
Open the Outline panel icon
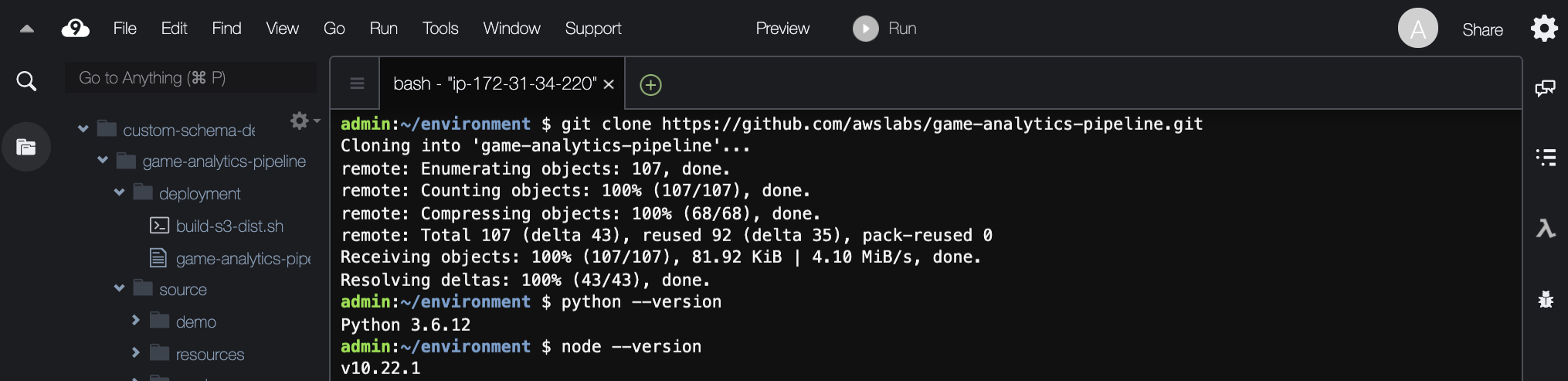1546,158
